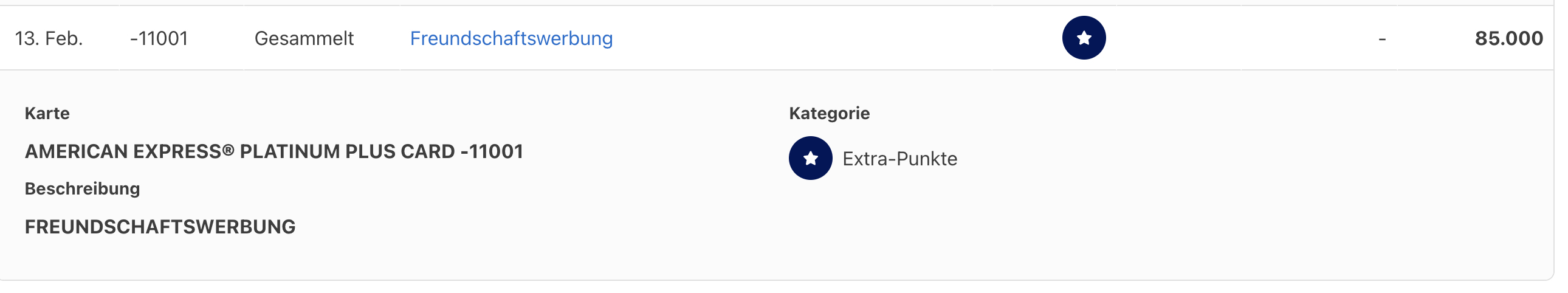Click the word EXPRESS in the card name
Viewport: 1568px width, 293px height.
click(176, 152)
